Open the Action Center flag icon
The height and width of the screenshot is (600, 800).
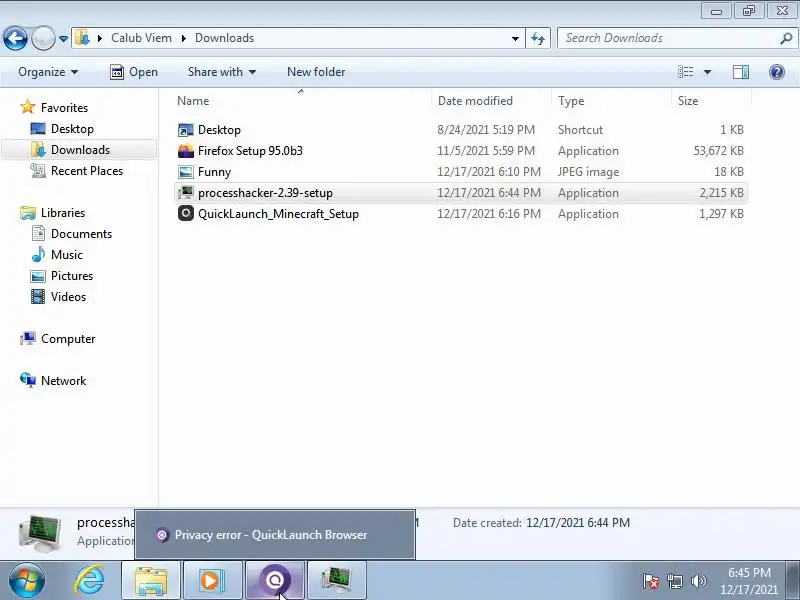tap(651, 581)
